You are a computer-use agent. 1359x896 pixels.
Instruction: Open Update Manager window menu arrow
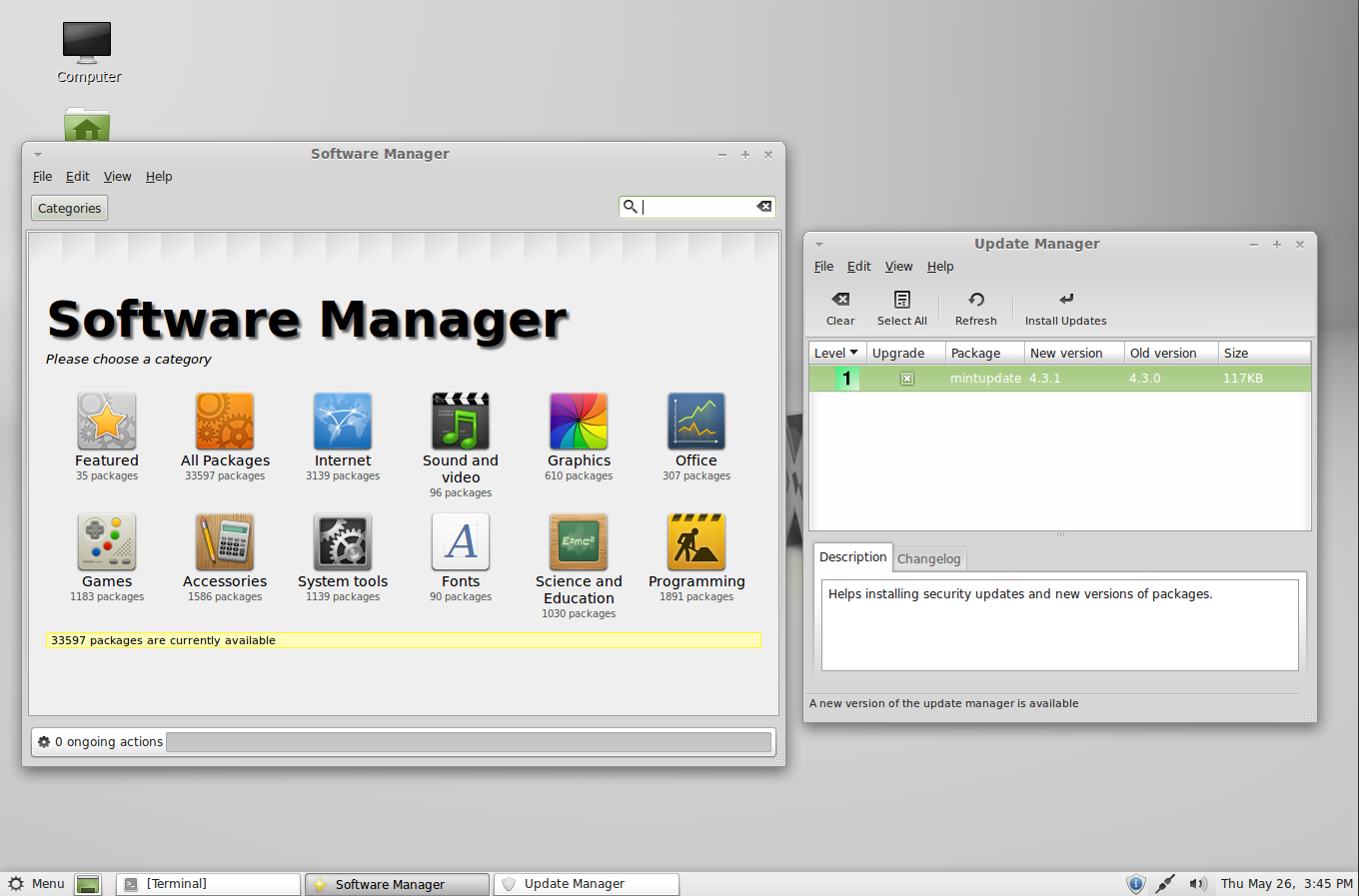click(818, 245)
